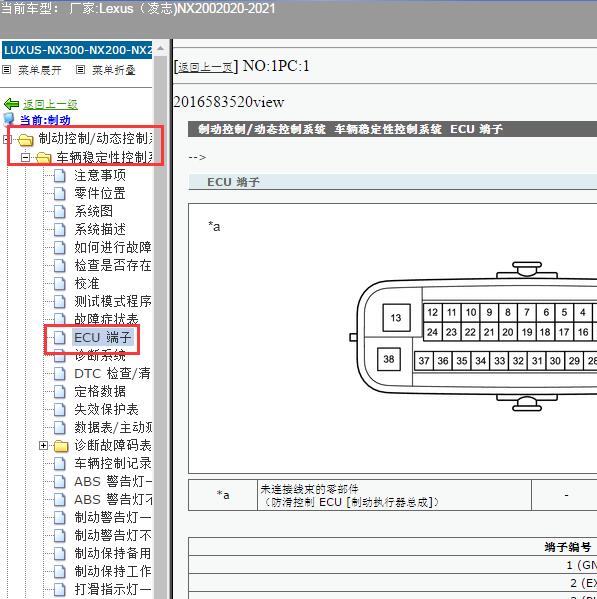Open the 校准 tree item
597x599 pixels.
[x=87, y=284]
